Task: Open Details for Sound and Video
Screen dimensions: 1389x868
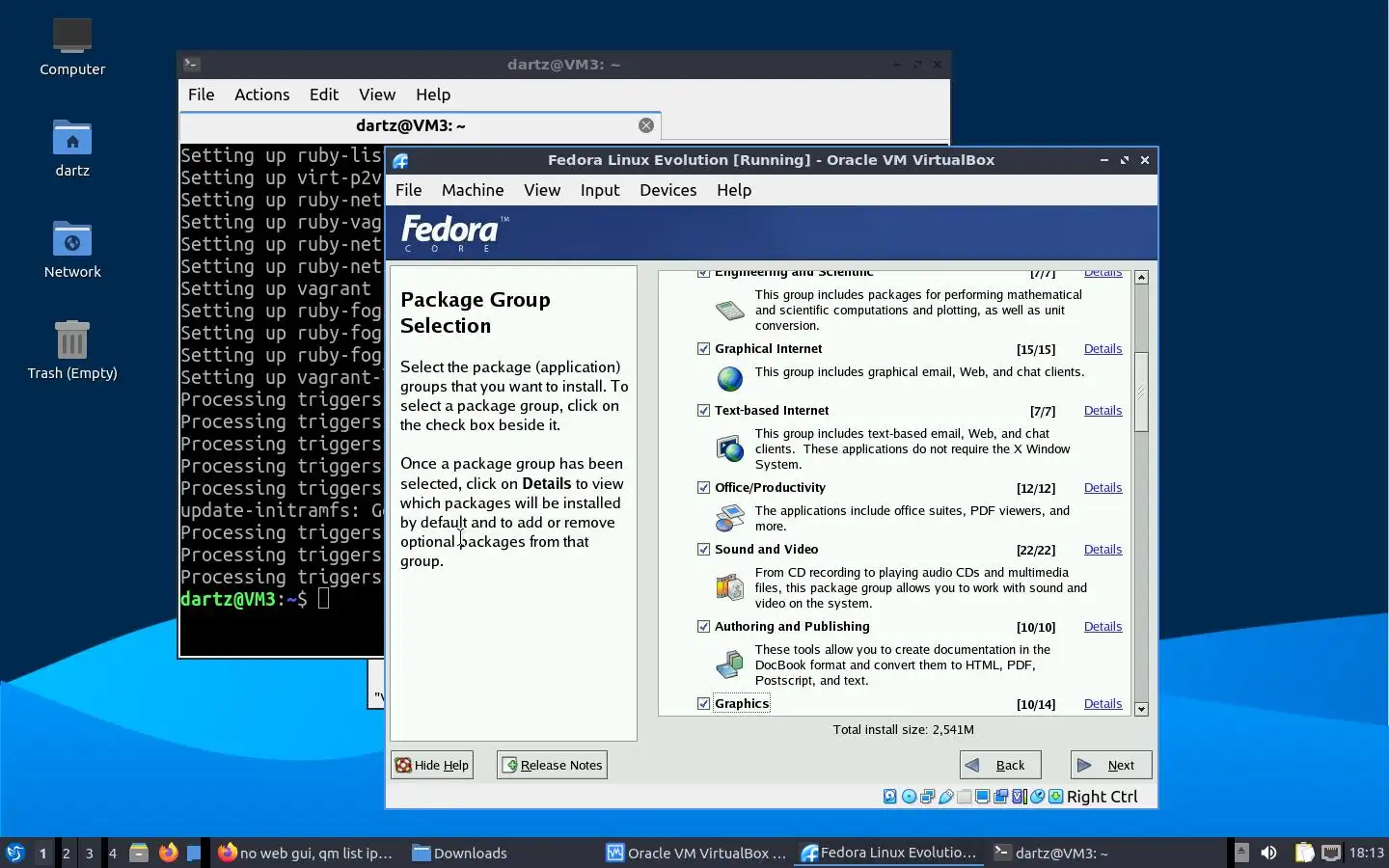Action: point(1103,549)
